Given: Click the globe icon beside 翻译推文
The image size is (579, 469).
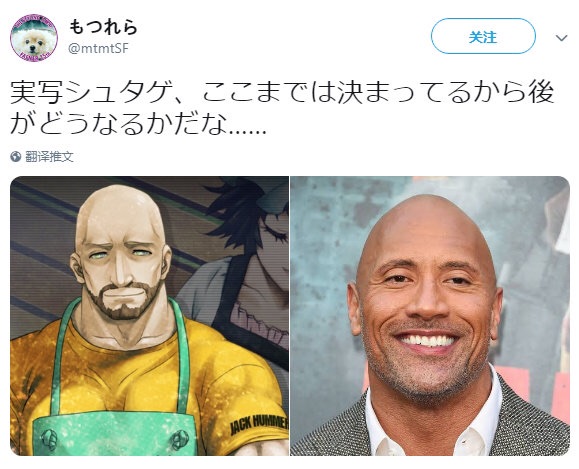Looking at the screenshot, I should tap(16, 157).
